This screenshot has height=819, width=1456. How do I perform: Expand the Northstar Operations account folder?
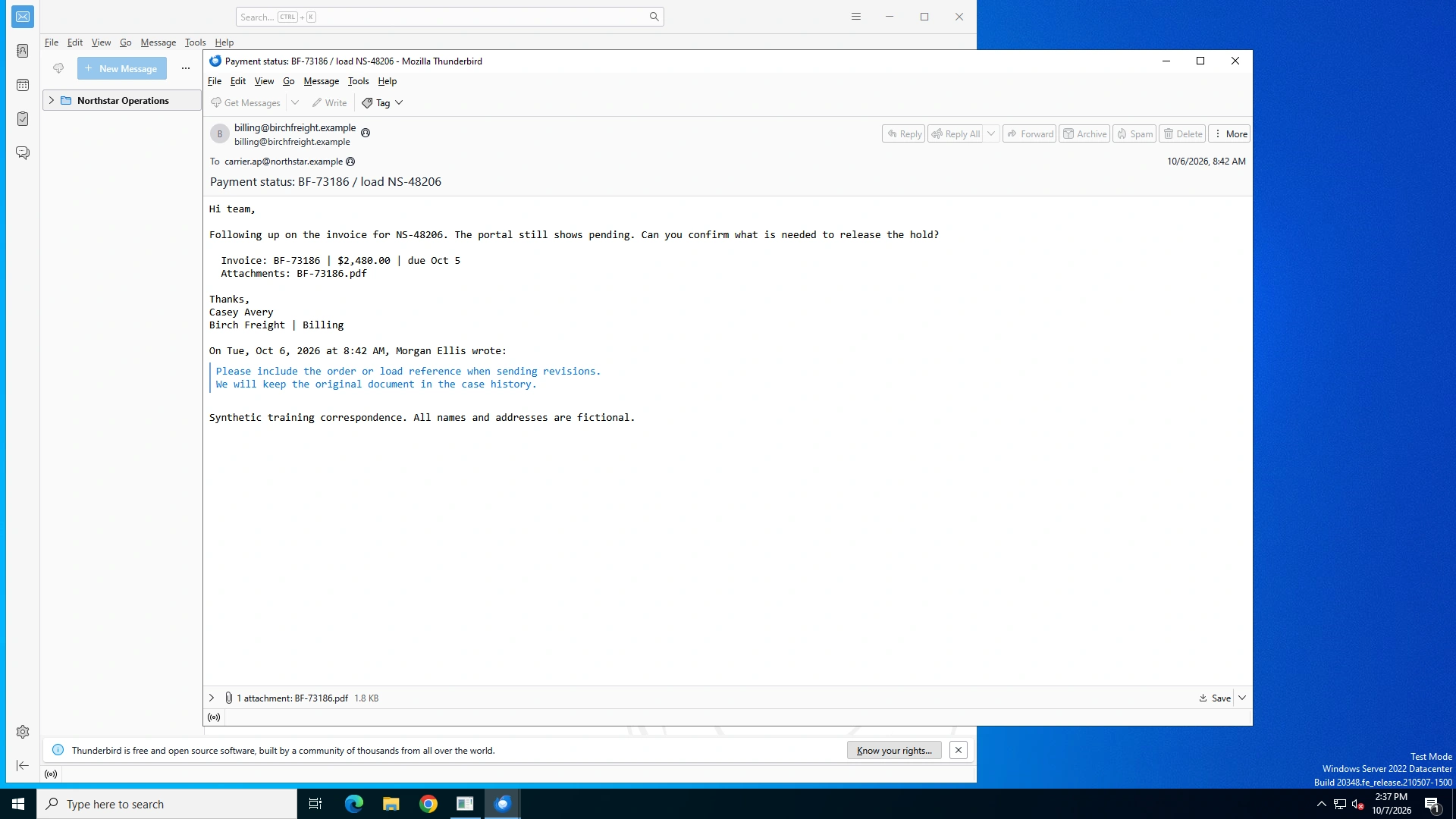coord(52,100)
